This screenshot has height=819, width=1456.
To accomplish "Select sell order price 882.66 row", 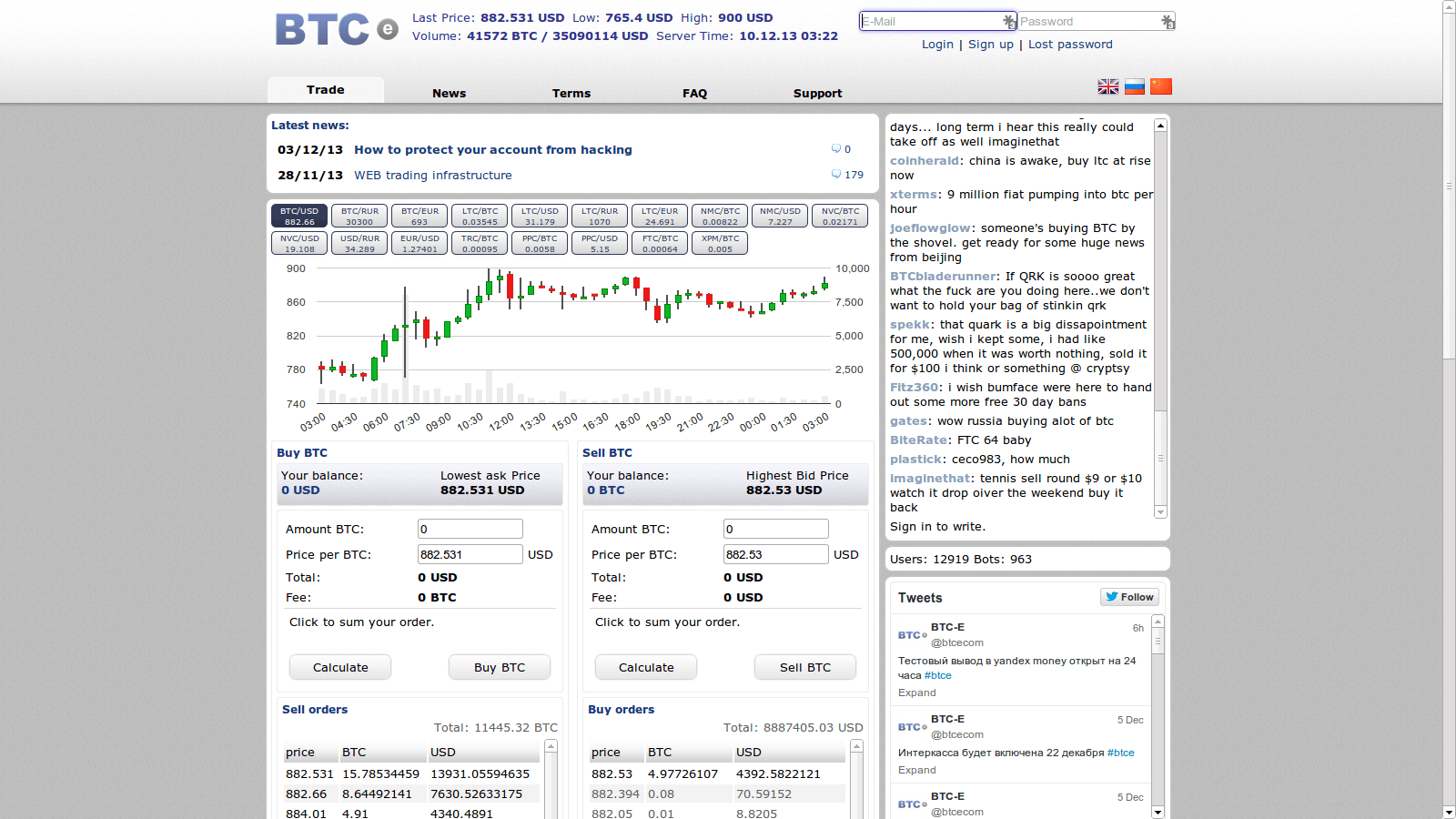I will 413,794.
